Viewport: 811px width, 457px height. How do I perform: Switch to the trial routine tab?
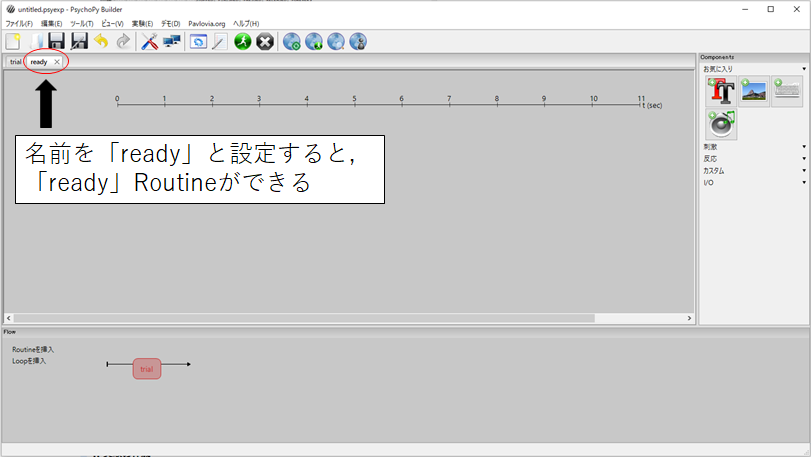point(15,62)
